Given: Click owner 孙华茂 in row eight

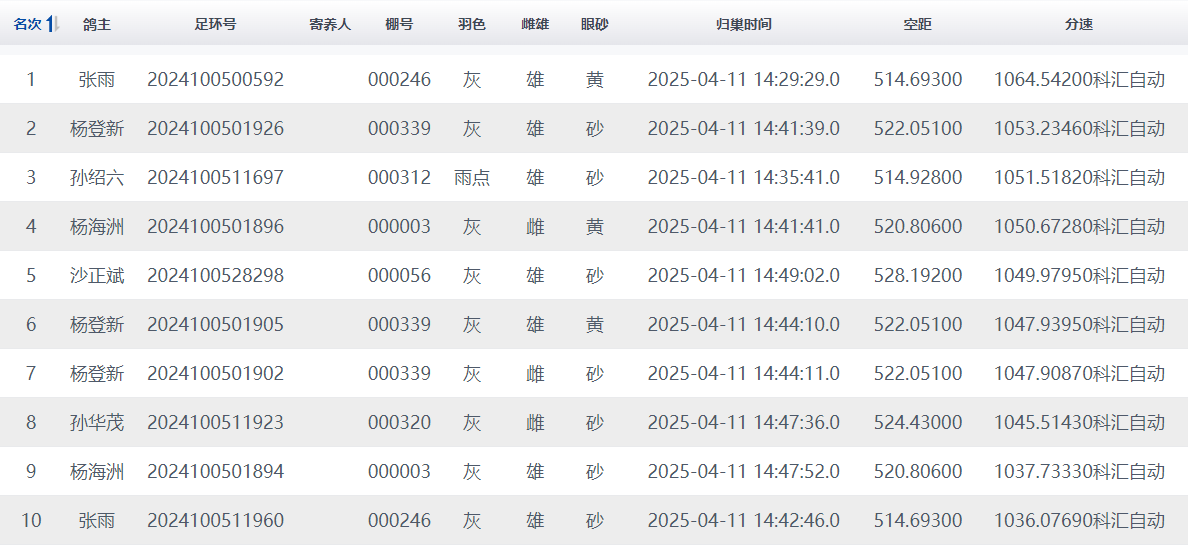Looking at the screenshot, I should tap(97, 423).
